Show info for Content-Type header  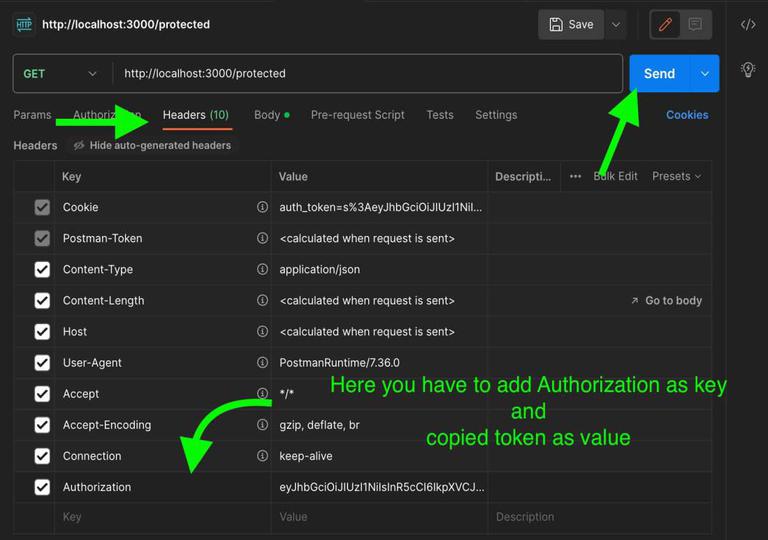(x=263, y=269)
